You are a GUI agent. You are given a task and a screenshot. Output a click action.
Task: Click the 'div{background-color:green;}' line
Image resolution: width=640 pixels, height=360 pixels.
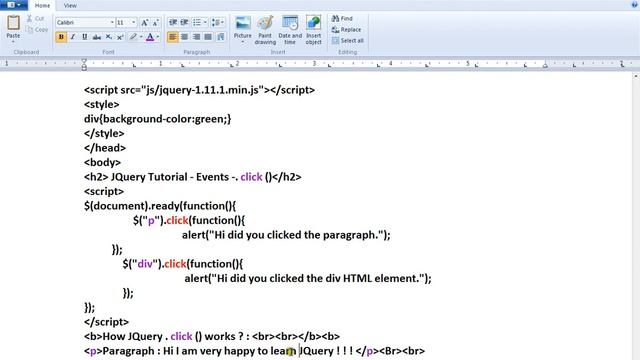coord(158,119)
